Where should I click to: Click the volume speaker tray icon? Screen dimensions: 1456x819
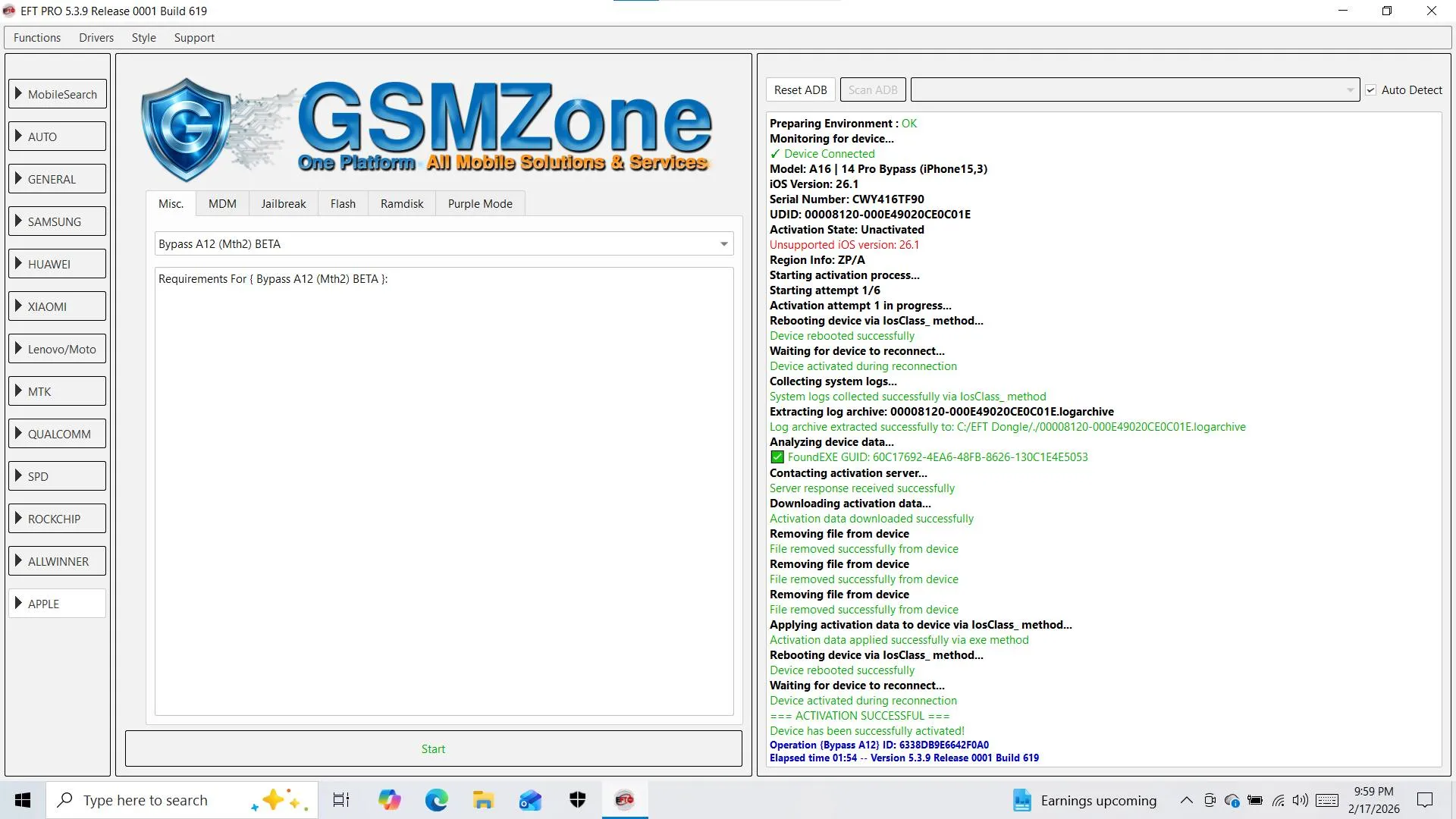pyautogui.click(x=1300, y=800)
